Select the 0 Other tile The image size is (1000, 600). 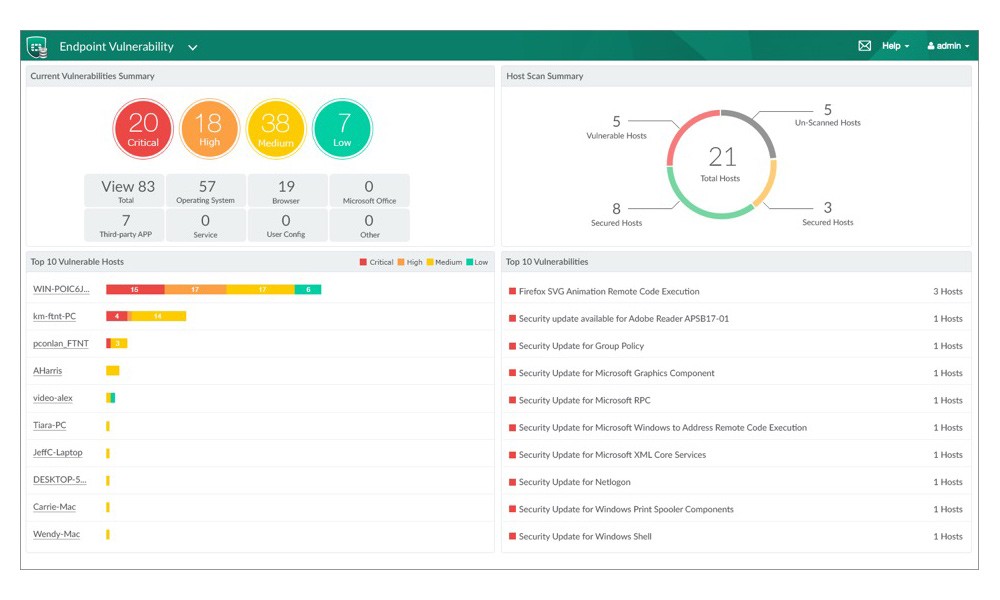[x=369, y=225]
